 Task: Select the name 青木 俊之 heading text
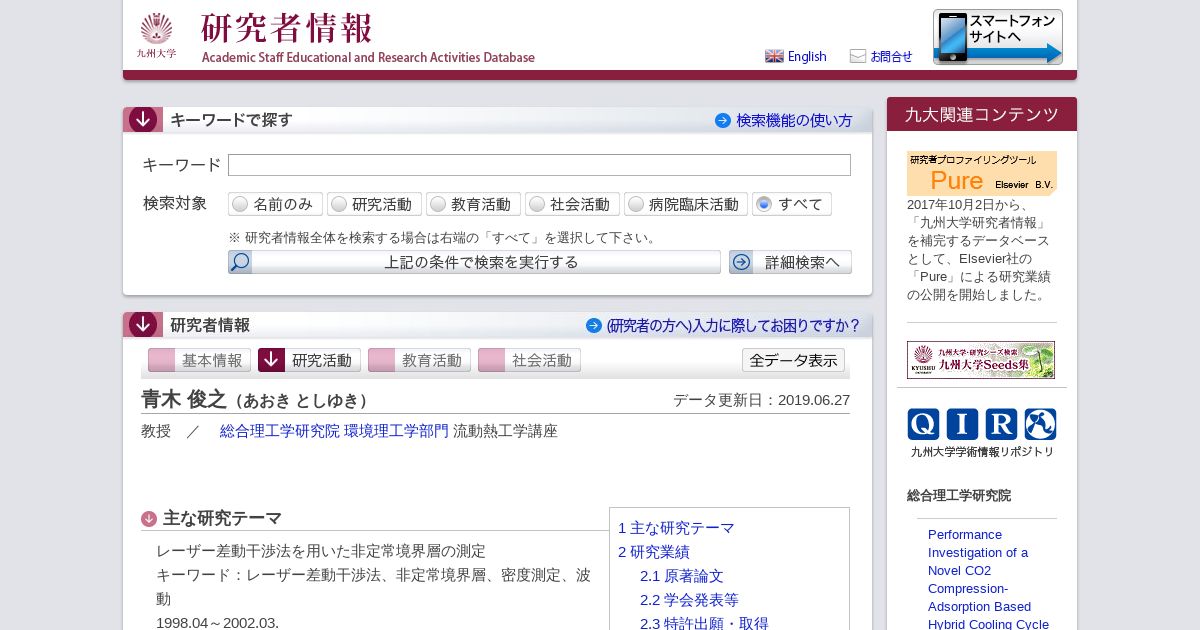[184, 399]
